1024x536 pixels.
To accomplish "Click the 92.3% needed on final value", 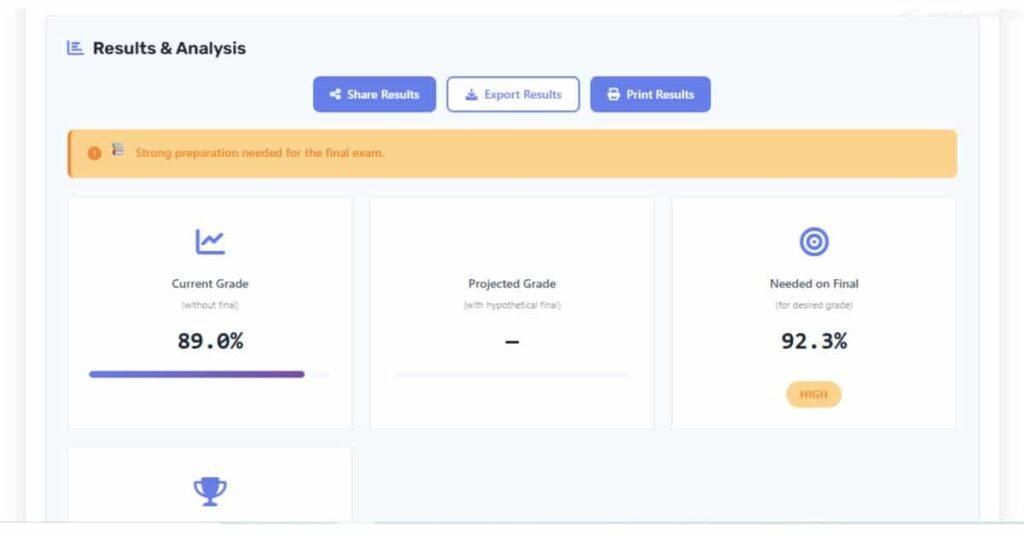I will [814, 341].
